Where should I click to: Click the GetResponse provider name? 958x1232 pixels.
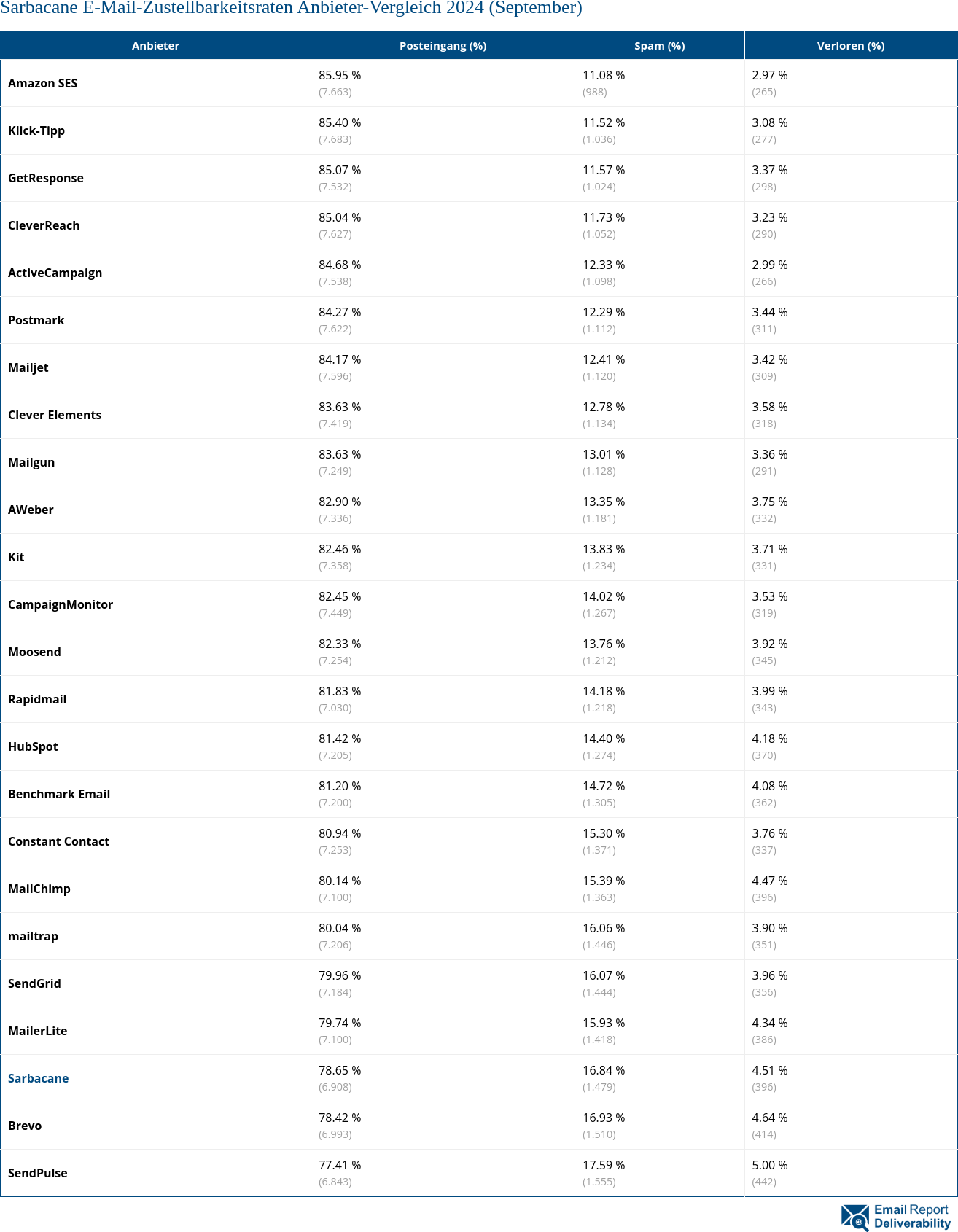pos(46,178)
